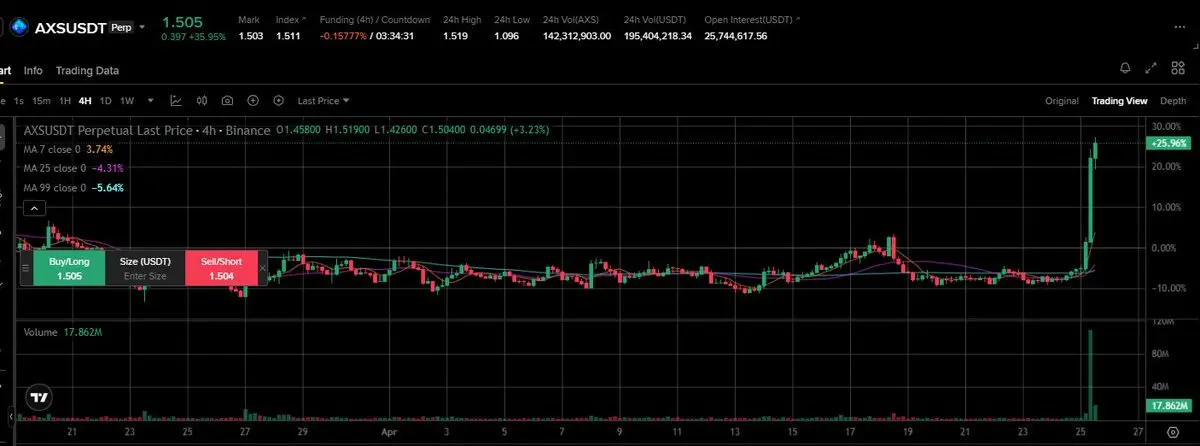This screenshot has width=1200, height=446.
Task: Open the AXSUSDT pair selector dropdown
Action: (143, 27)
